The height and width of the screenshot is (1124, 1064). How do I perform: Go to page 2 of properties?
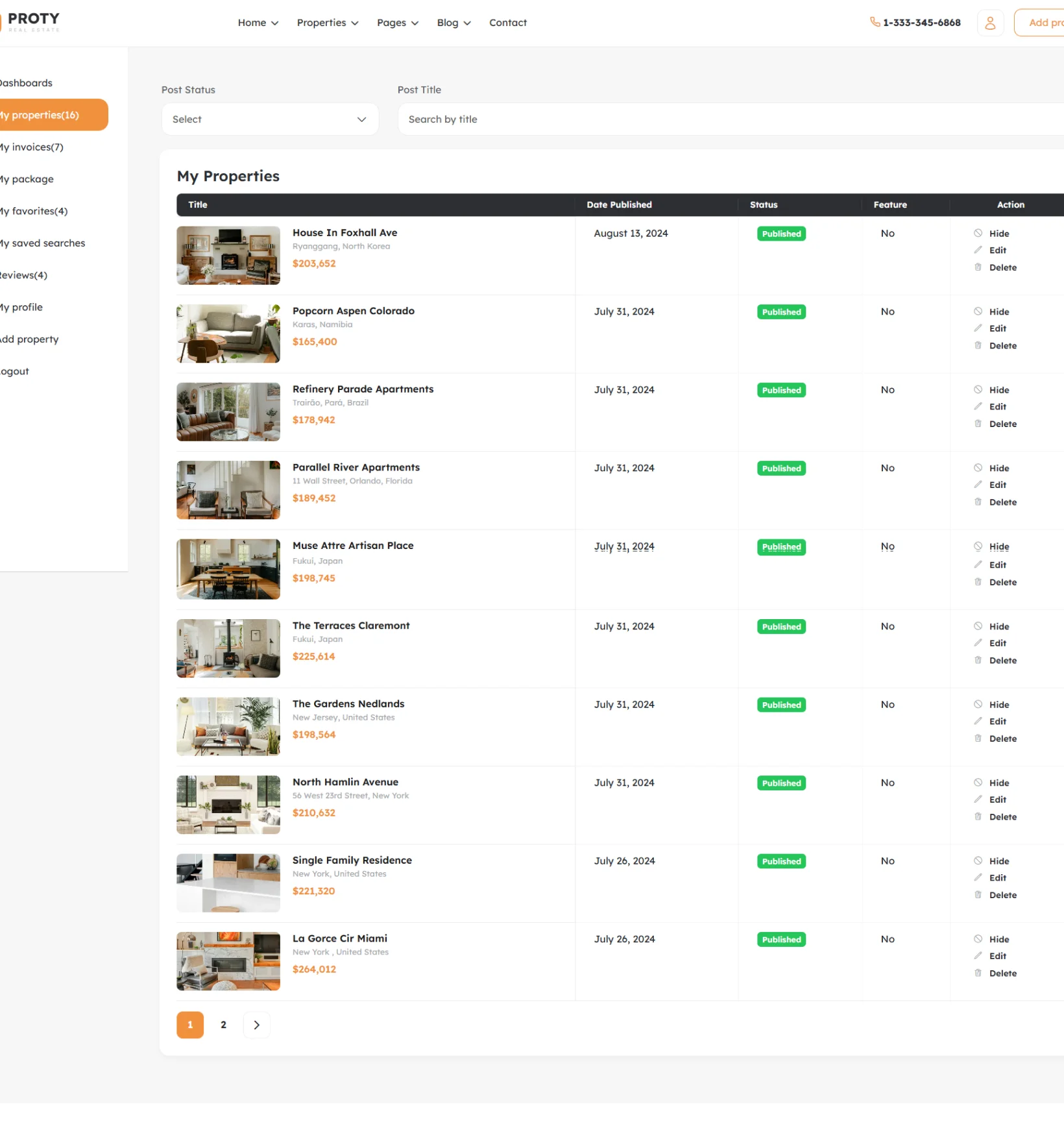click(223, 1025)
